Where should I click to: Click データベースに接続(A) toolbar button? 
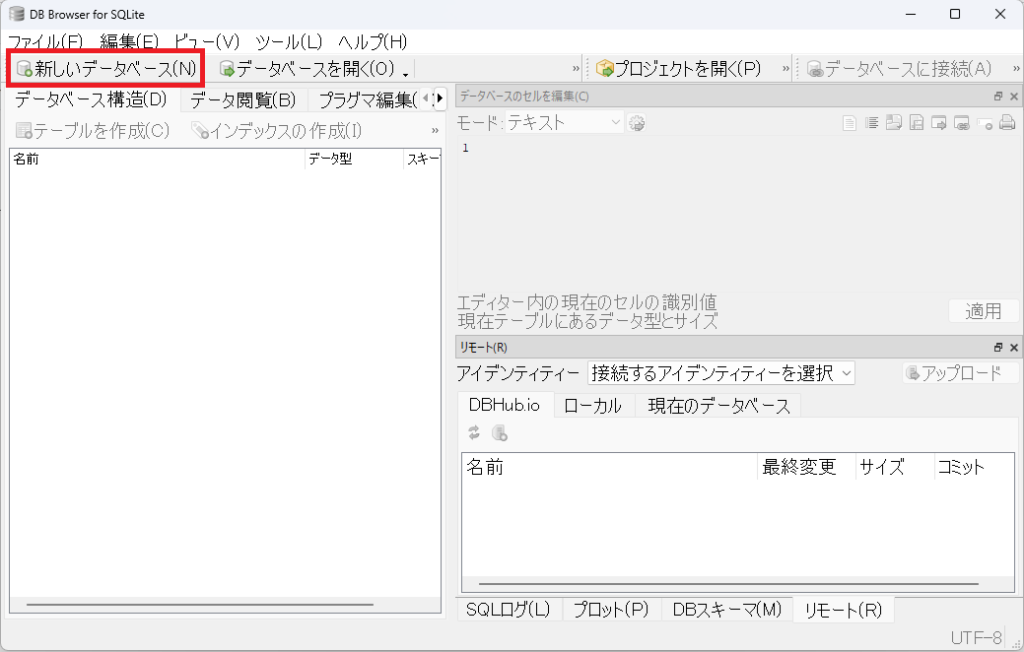(899, 69)
